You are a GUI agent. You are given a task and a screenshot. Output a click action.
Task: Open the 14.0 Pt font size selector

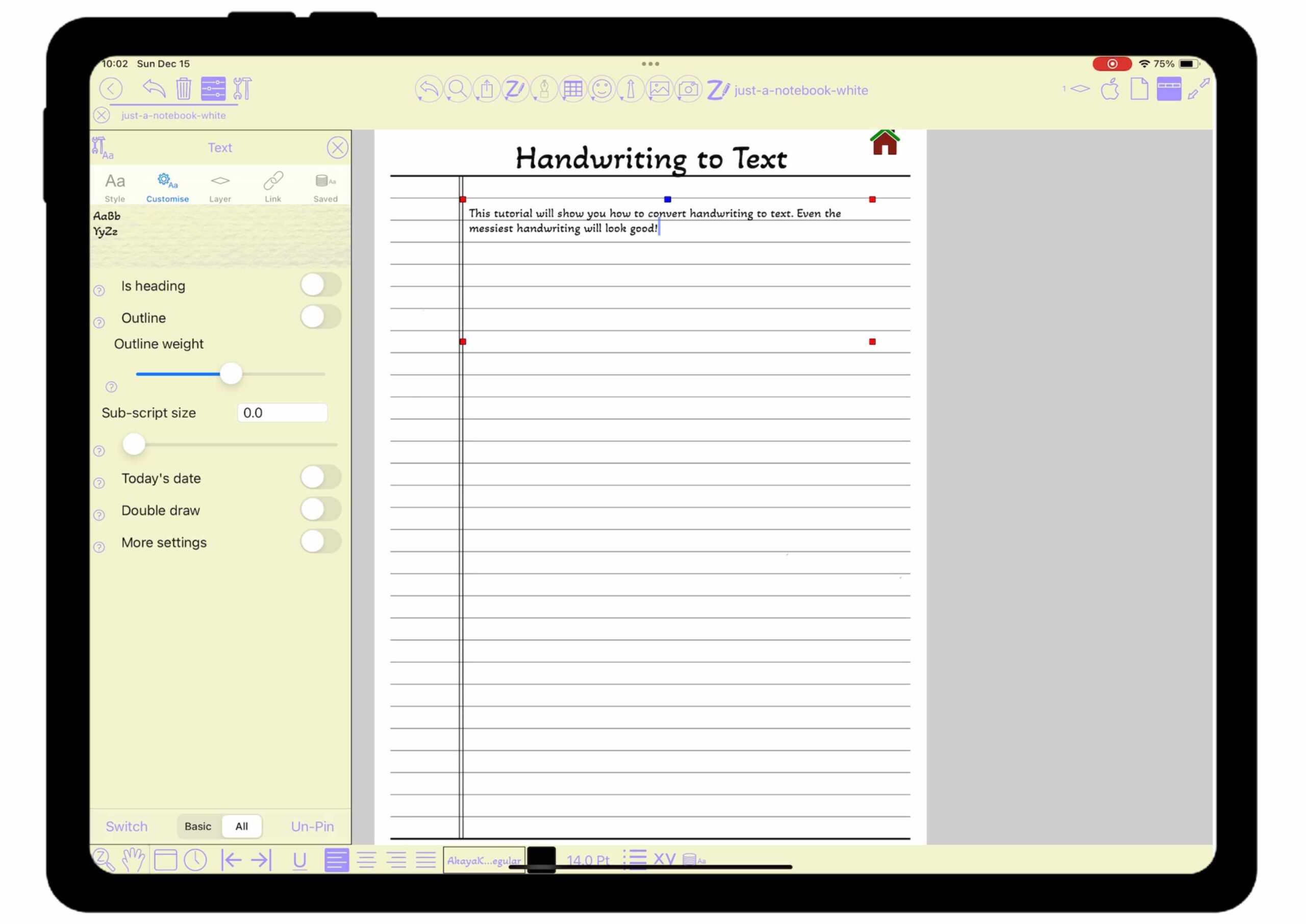[588, 860]
